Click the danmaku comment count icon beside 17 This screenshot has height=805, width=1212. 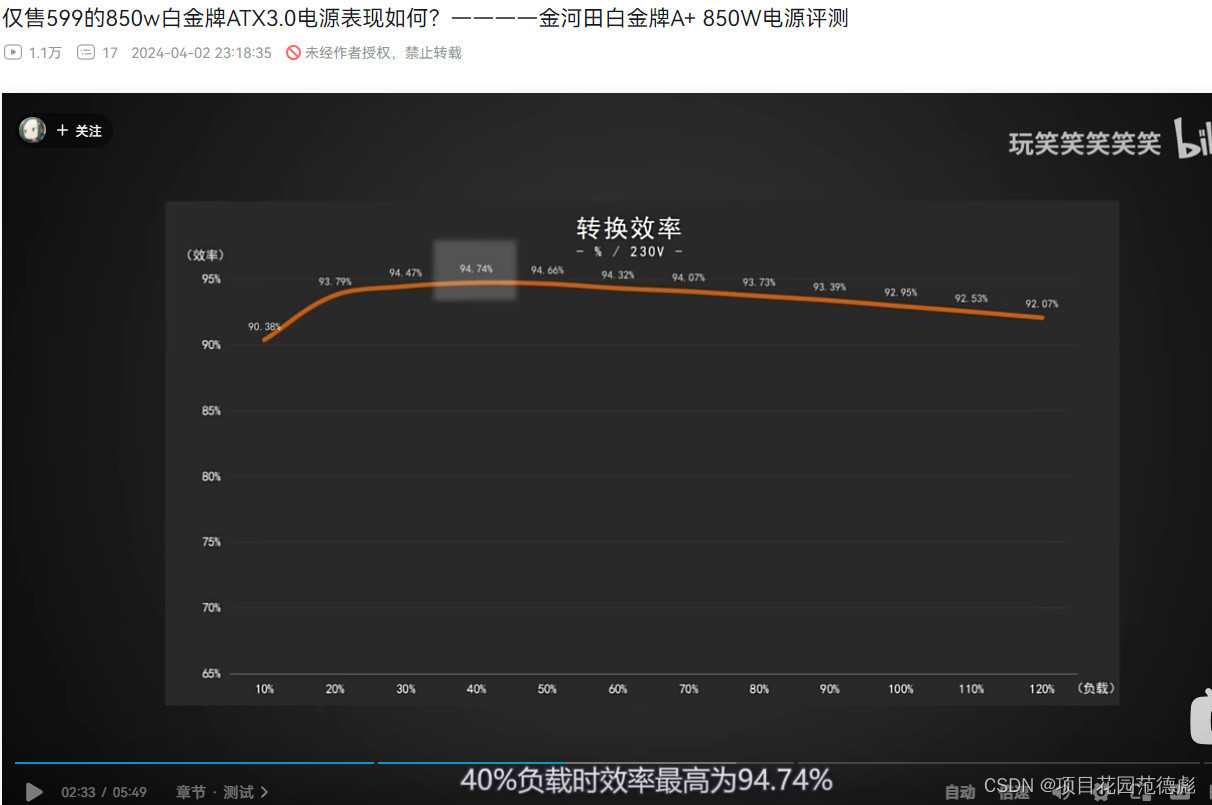86,52
